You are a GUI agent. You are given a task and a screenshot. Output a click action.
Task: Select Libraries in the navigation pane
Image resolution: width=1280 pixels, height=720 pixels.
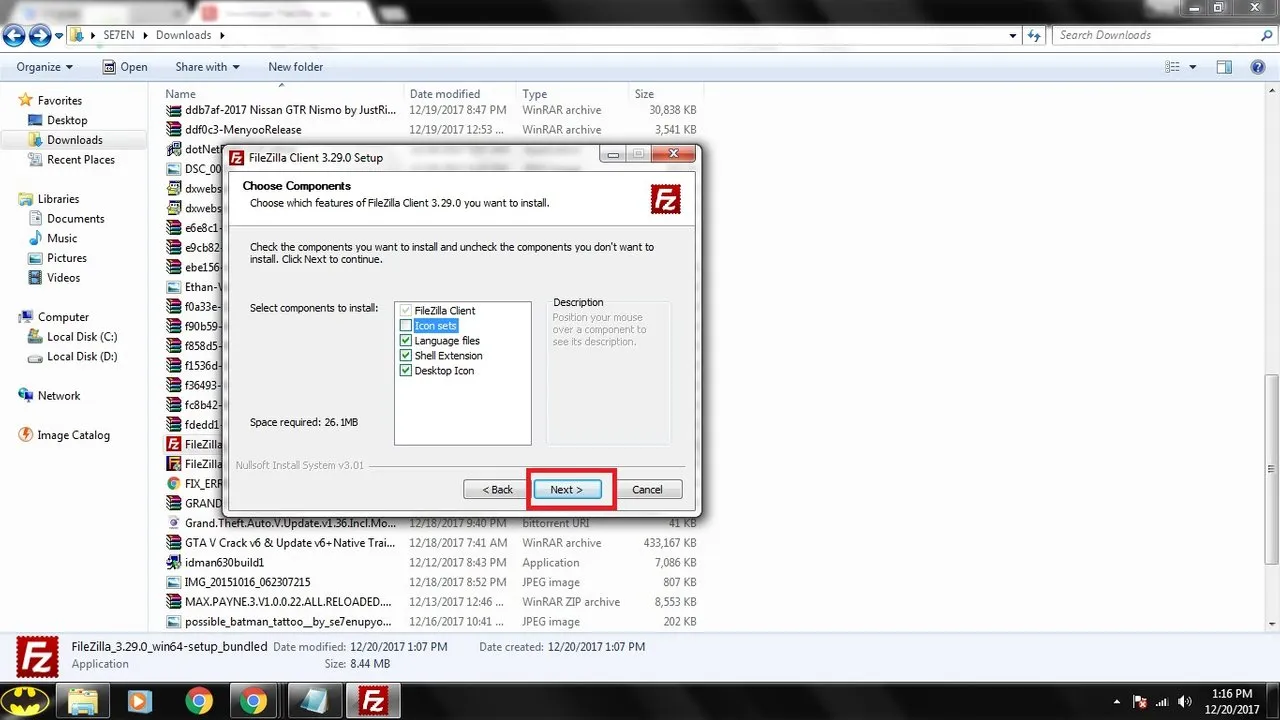point(58,199)
